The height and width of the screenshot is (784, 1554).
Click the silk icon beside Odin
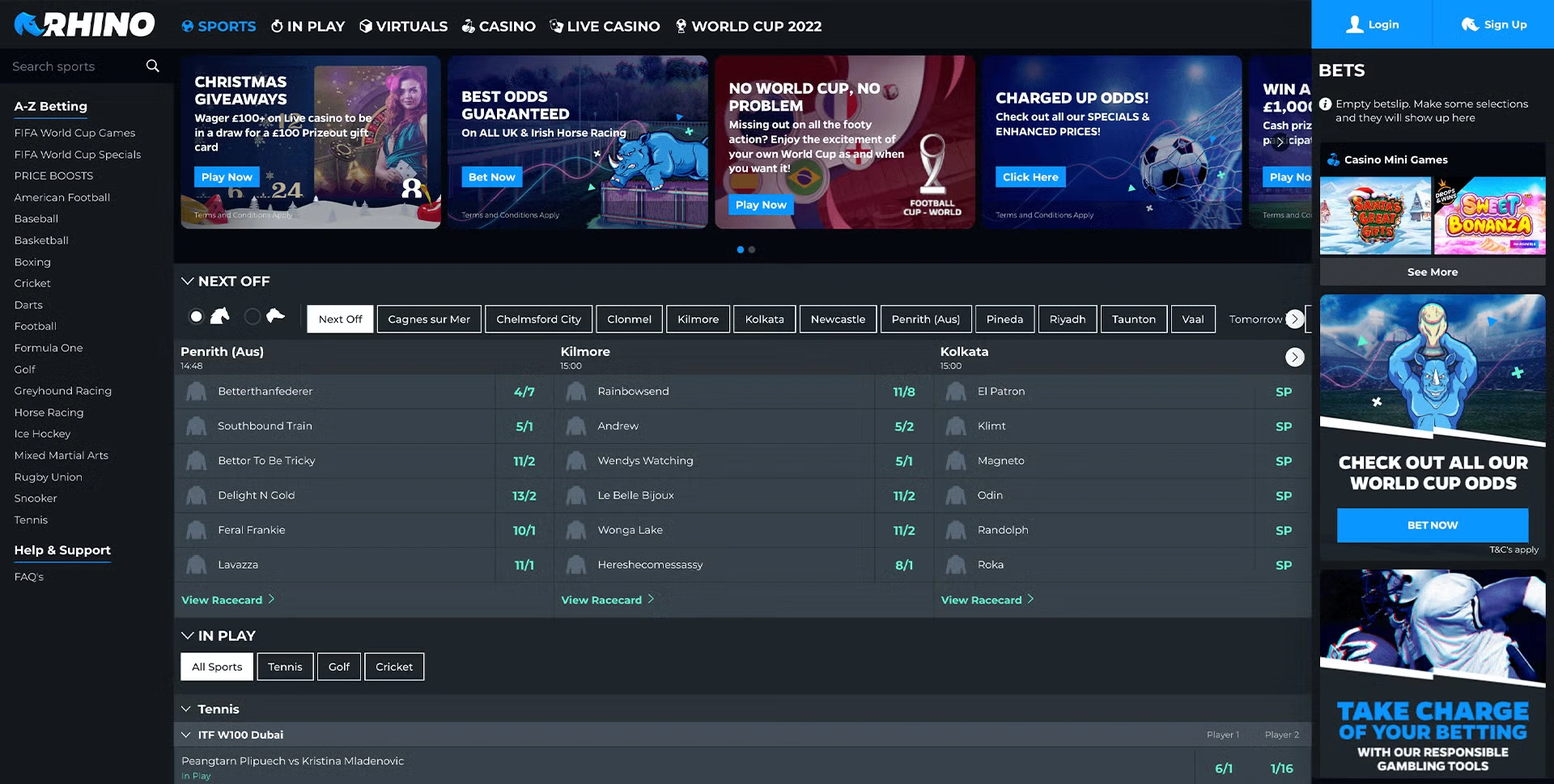[x=956, y=496]
